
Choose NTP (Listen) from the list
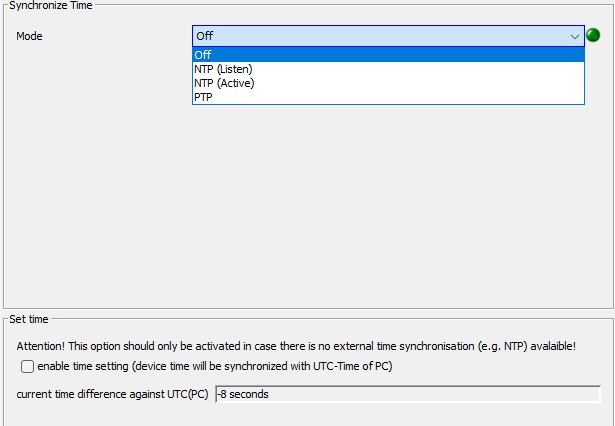[223, 69]
